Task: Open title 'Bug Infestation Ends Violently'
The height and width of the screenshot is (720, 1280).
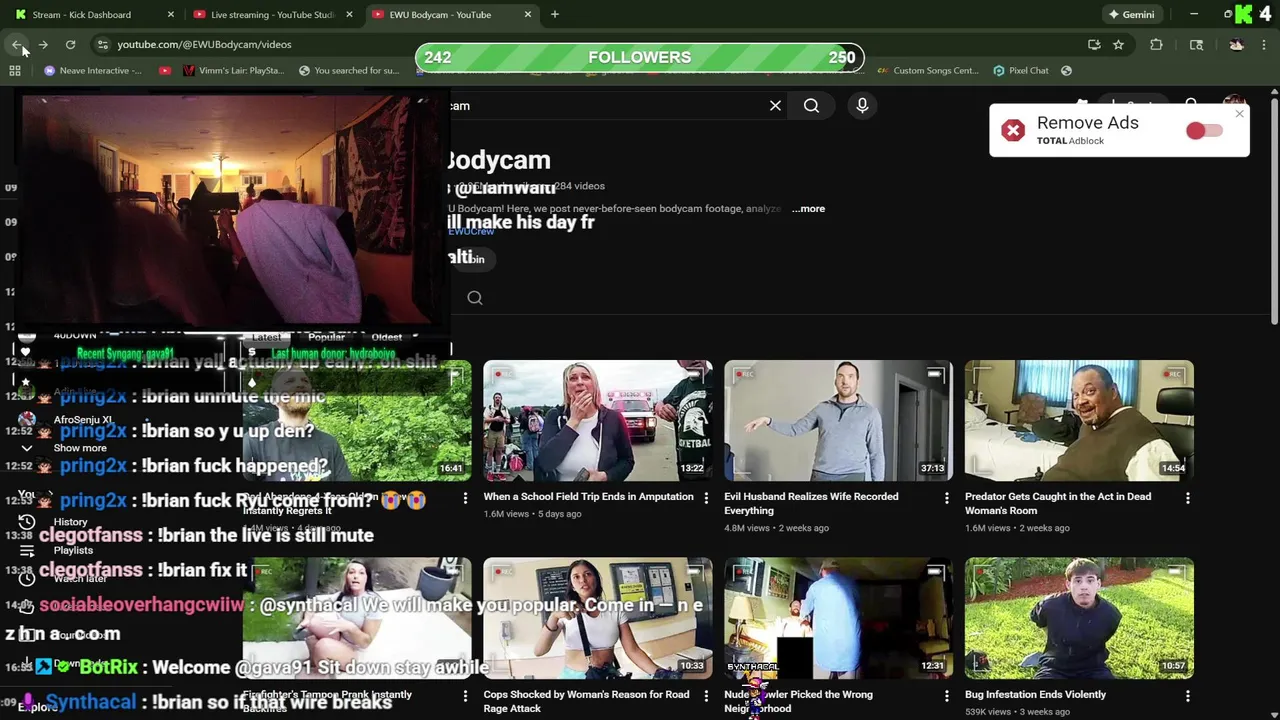Action: tap(1035, 695)
